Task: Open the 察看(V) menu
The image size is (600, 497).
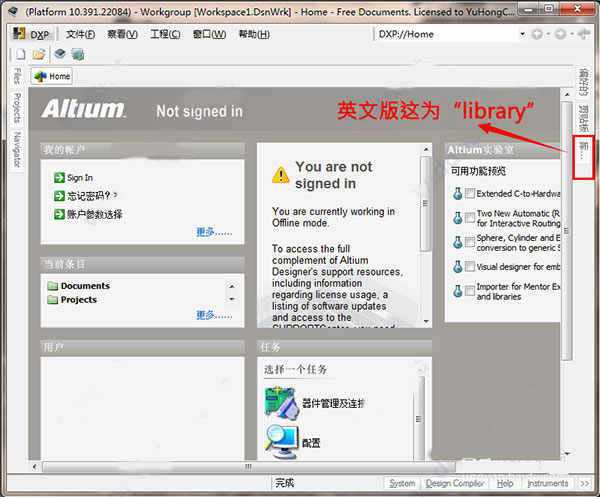Action: pos(122,34)
